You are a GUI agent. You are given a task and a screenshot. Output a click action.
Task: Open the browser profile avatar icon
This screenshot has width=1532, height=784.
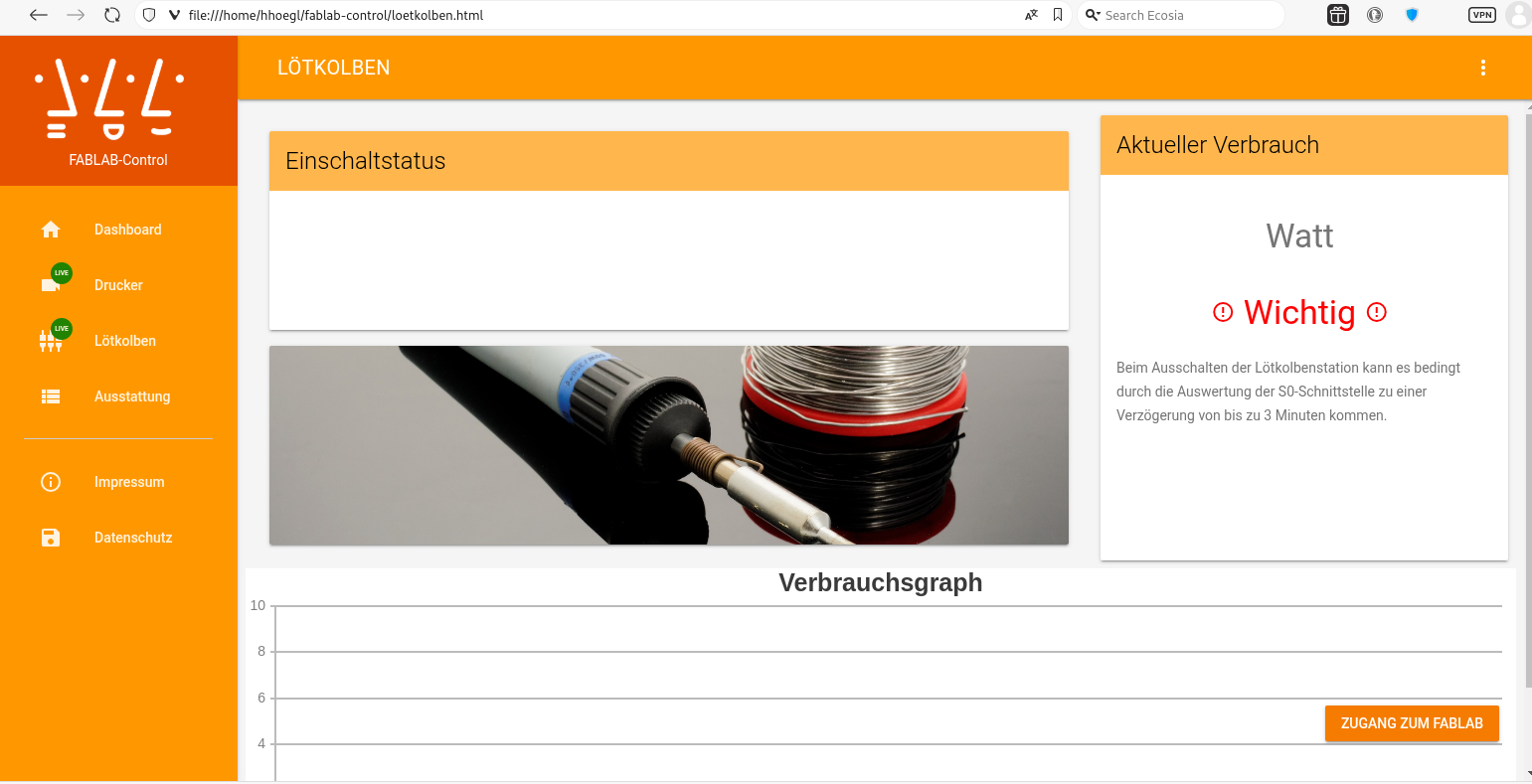1519,15
